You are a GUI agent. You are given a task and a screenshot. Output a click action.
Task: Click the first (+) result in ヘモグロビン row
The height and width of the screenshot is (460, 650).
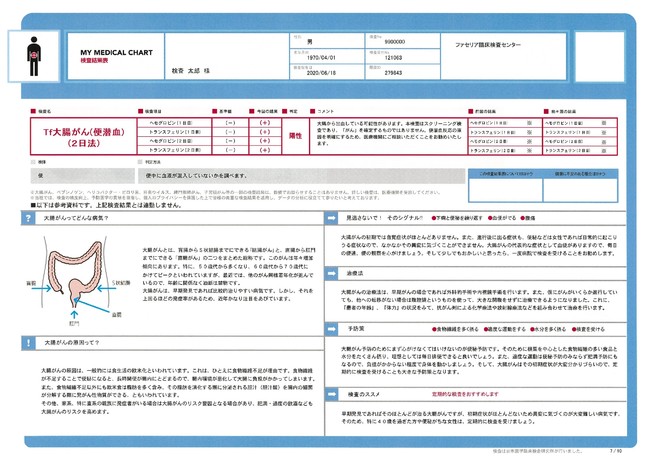(264, 123)
